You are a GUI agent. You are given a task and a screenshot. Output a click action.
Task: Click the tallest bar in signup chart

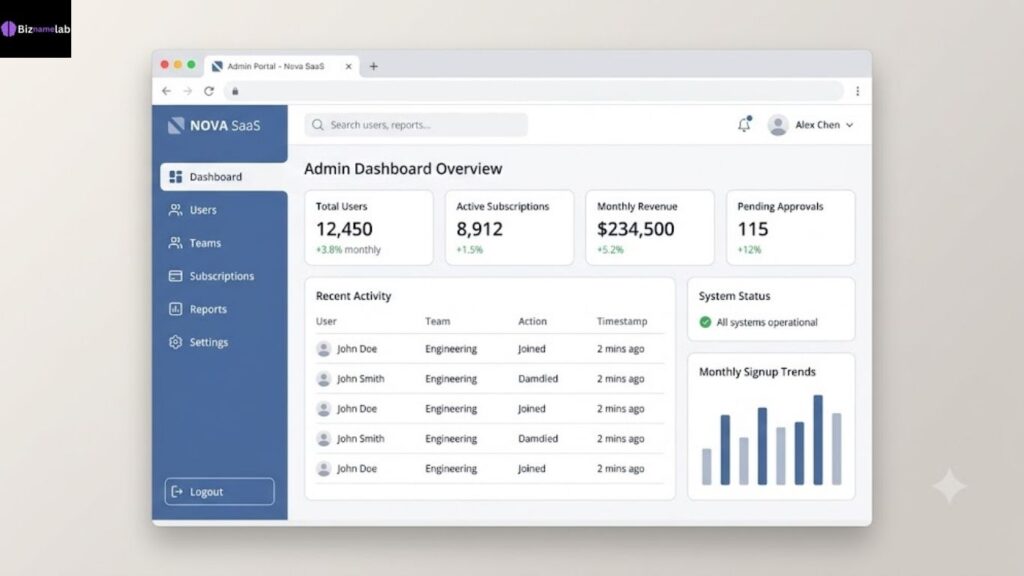818,440
